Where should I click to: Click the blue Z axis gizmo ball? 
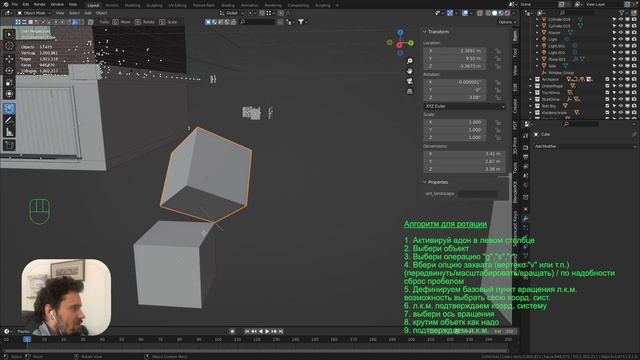point(400,32)
